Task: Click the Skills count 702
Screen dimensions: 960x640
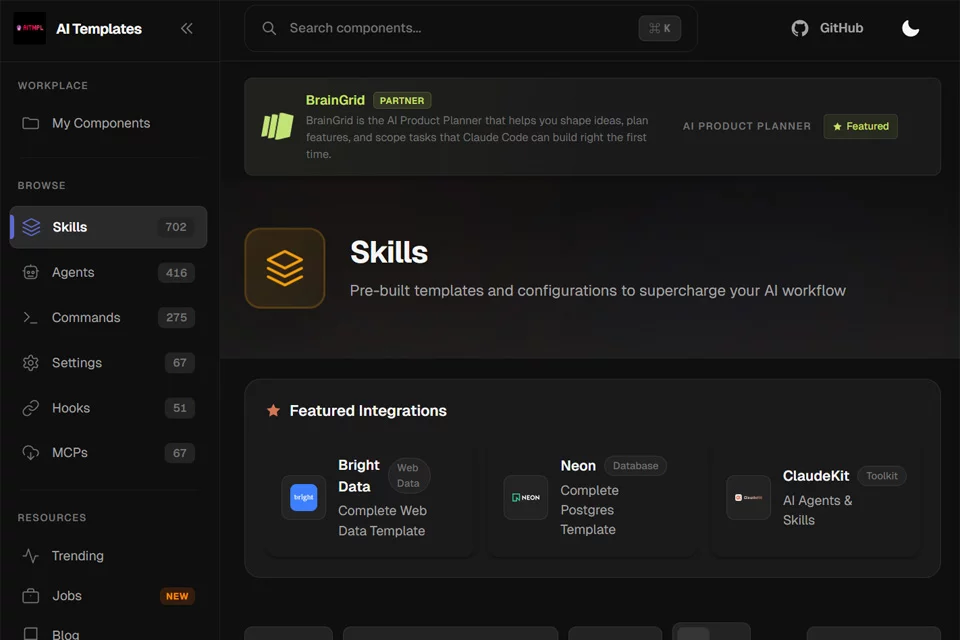Action: (176, 227)
